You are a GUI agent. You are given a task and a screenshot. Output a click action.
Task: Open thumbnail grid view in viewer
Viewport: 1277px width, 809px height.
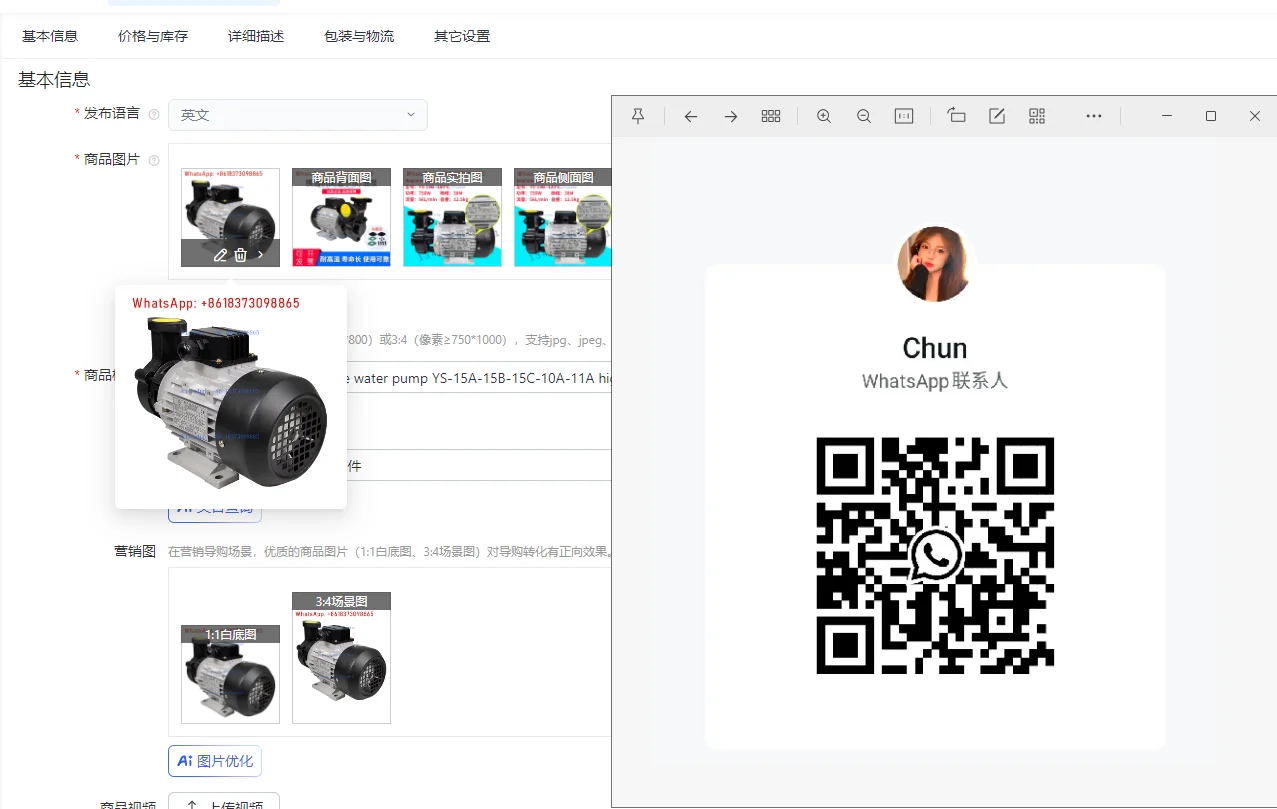(771, 116)
